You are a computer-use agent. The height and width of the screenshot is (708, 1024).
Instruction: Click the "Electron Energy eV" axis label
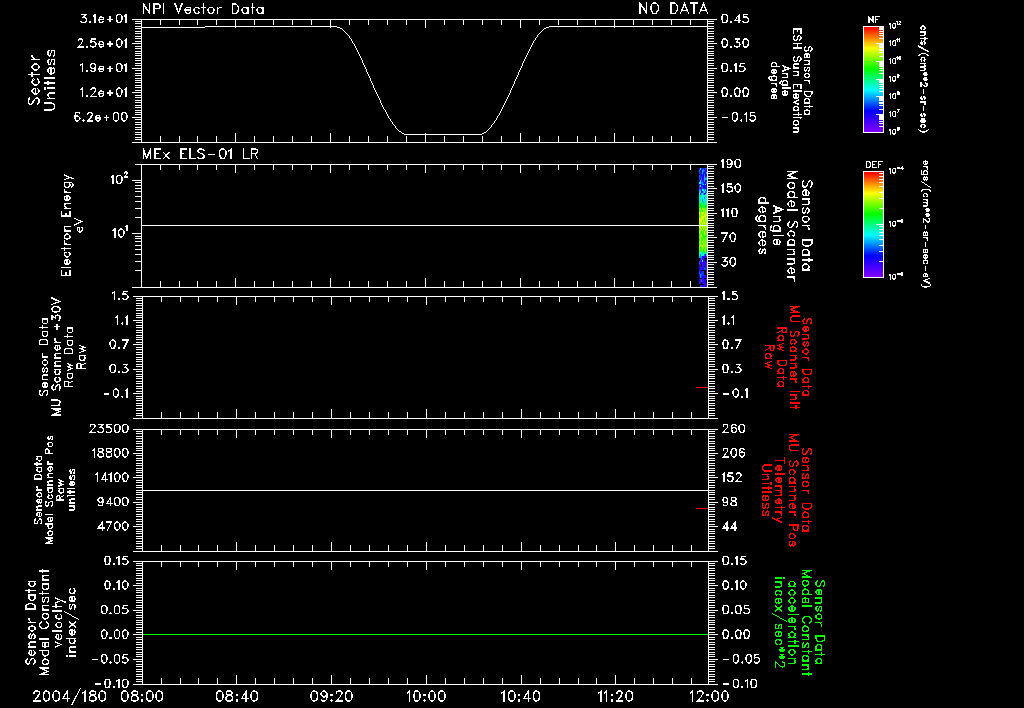tap(71, 225)
